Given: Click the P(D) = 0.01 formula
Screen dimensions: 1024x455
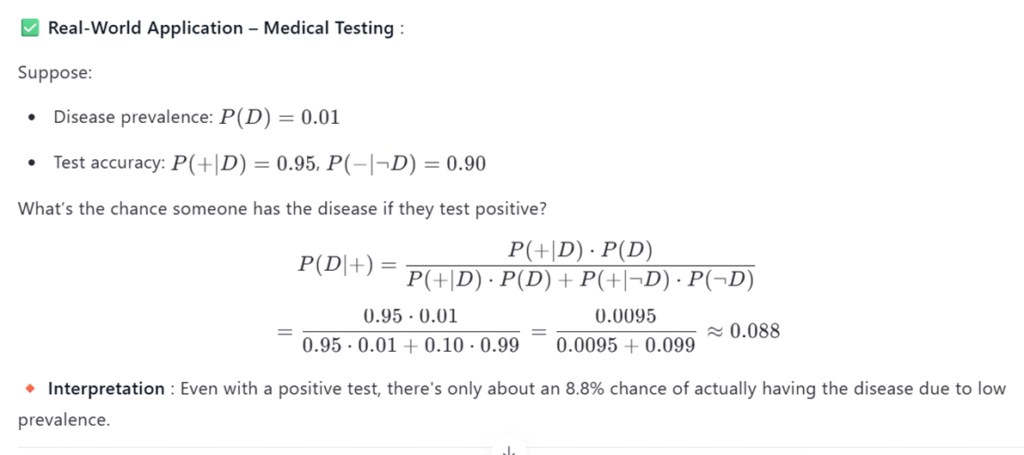Looking at the screenshot, I should (280, 118).
